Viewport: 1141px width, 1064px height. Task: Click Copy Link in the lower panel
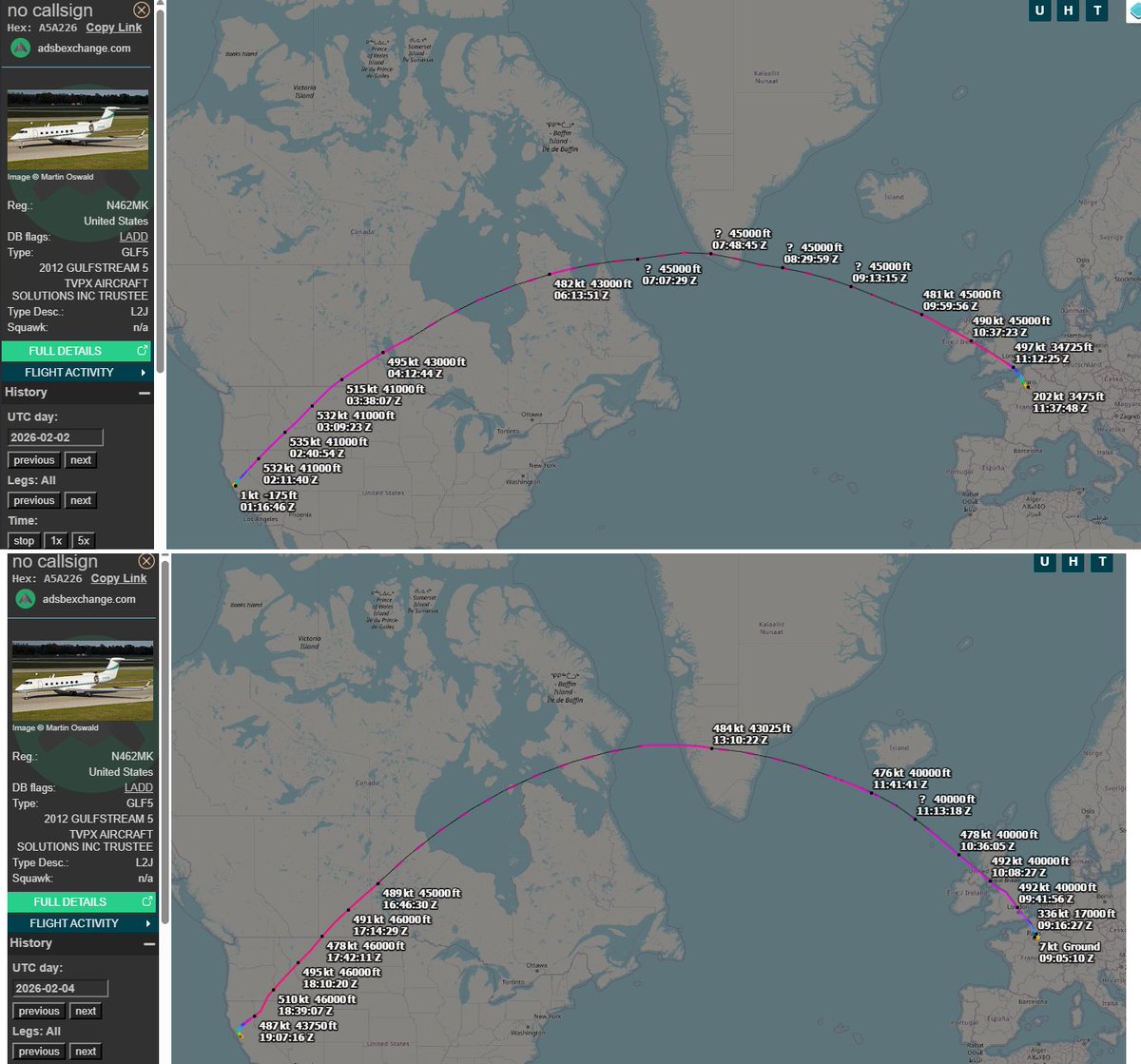pos(119,578)
